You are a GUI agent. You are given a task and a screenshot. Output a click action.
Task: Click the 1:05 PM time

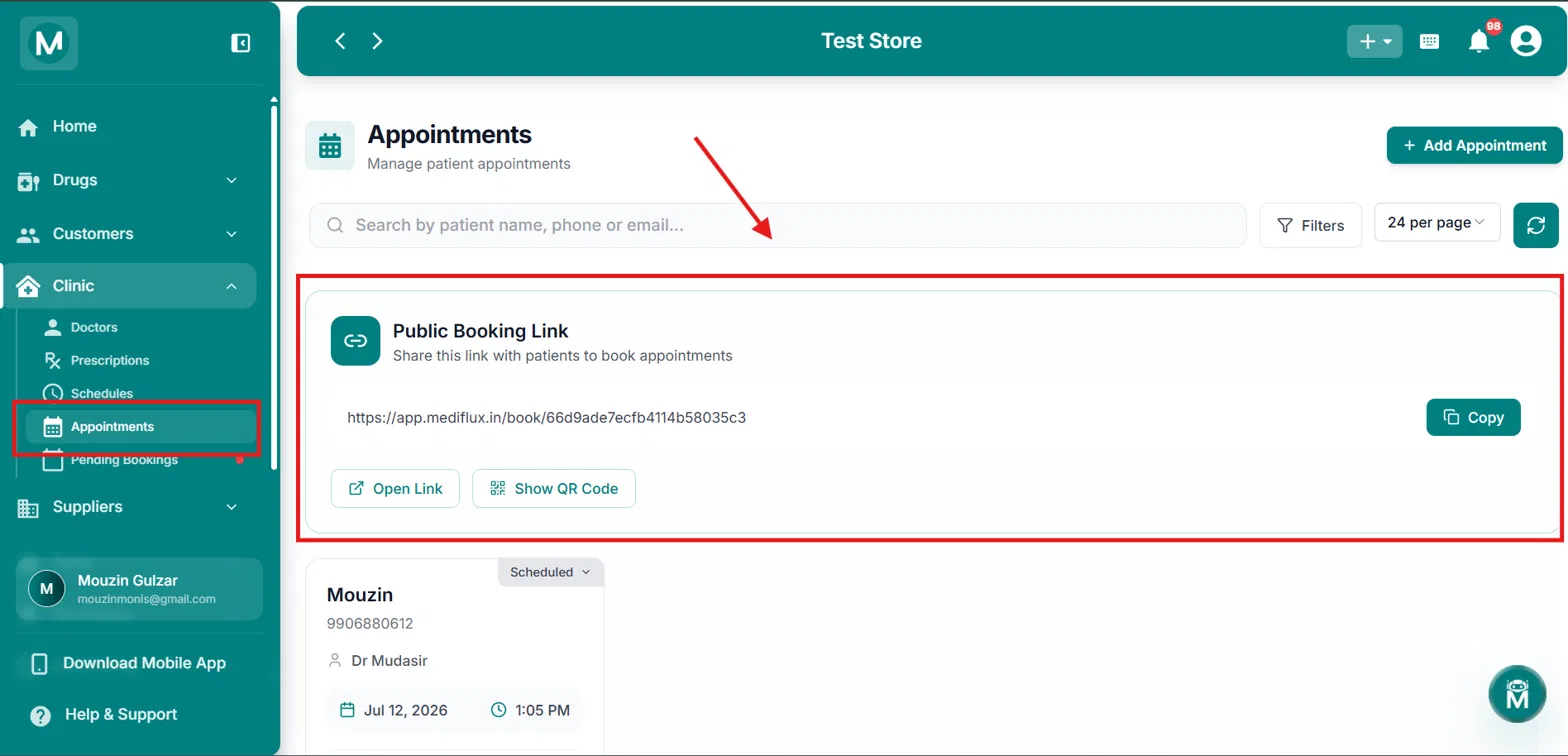pyautogui.click(x=542, y=710)
